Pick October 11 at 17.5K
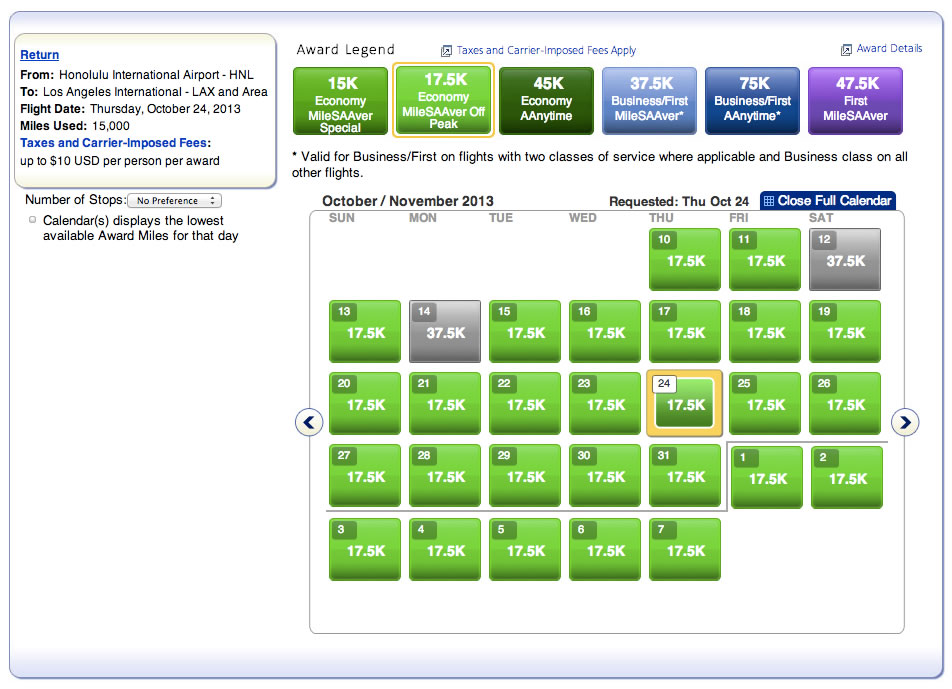 [765, 259]
